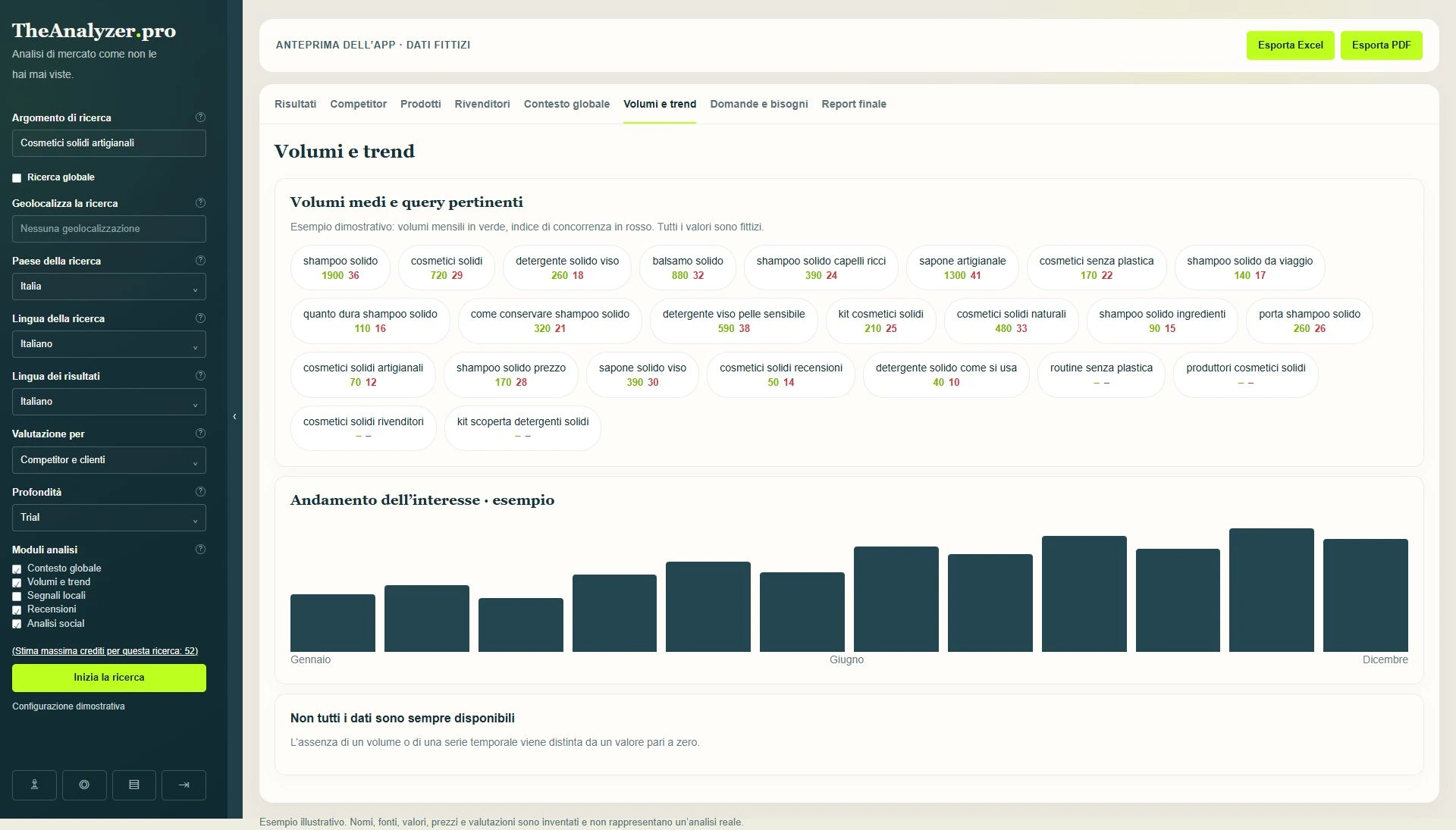Open the Lingua della ricerca dropdown
The image size is (1456, 830).
108,344
